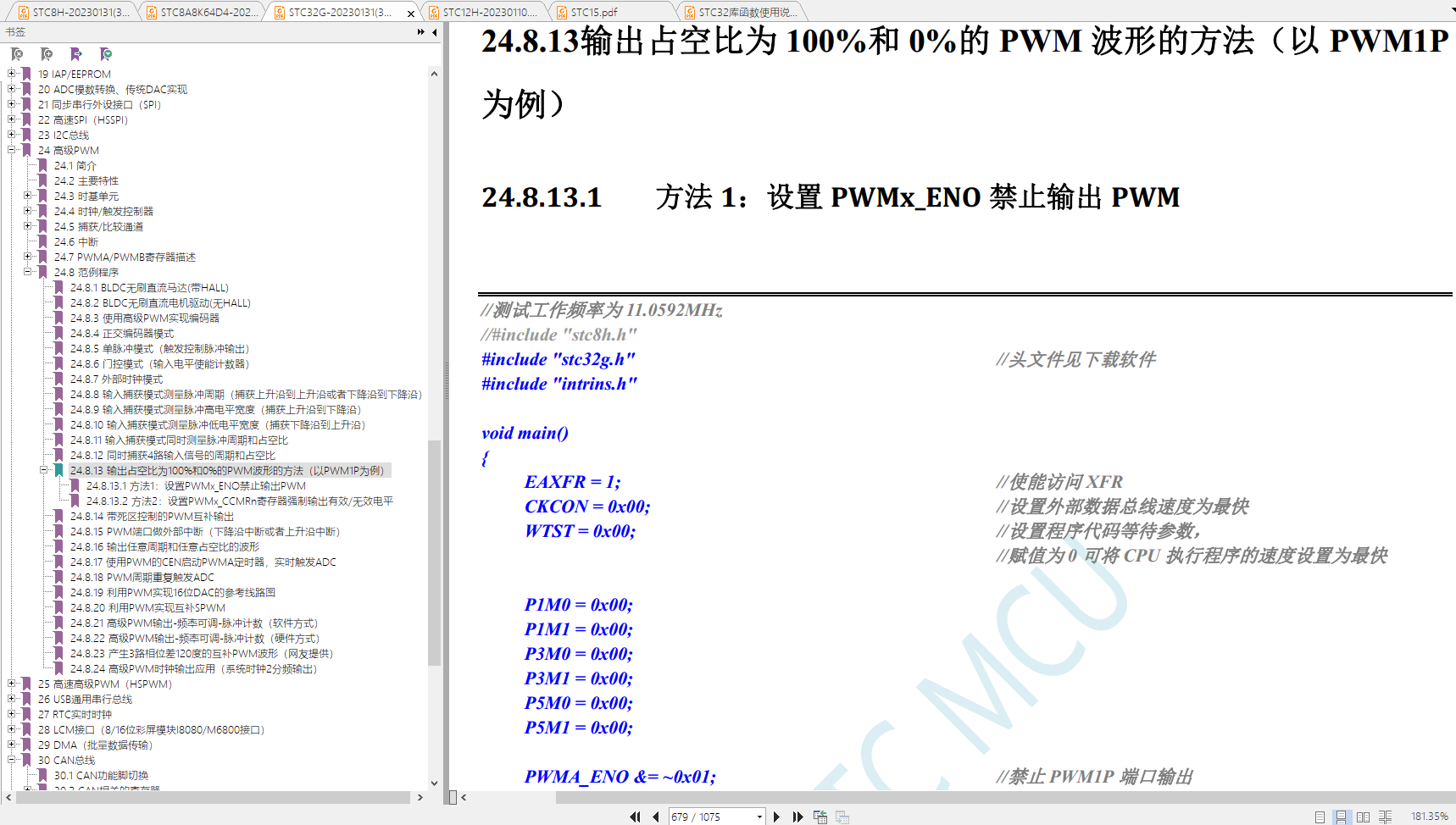Click the bookmark icon beside 19 IAP/EEPROM
This screenshot has width=1456, height=825.
(x=26, y=74)
